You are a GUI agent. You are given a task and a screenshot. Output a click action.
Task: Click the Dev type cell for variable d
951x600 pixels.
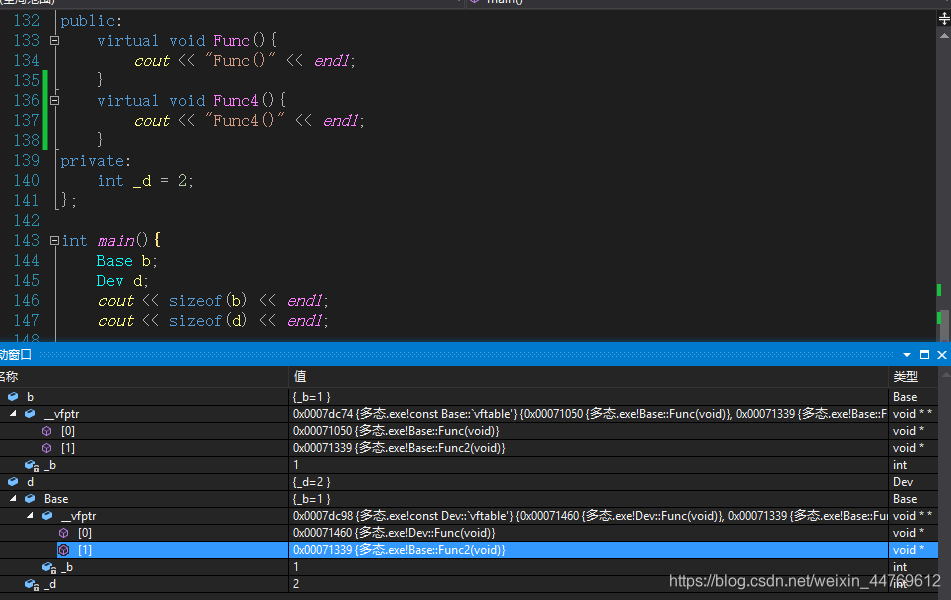pos(913,482)
